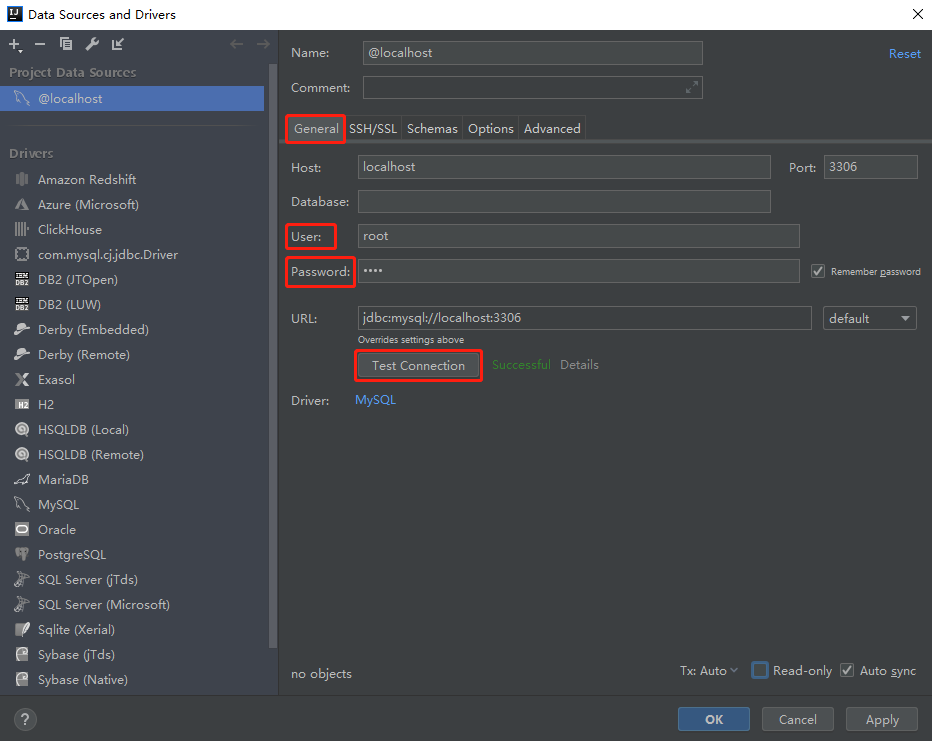Select Sybase (Native) in the drivers list

[x=83, y=679]
